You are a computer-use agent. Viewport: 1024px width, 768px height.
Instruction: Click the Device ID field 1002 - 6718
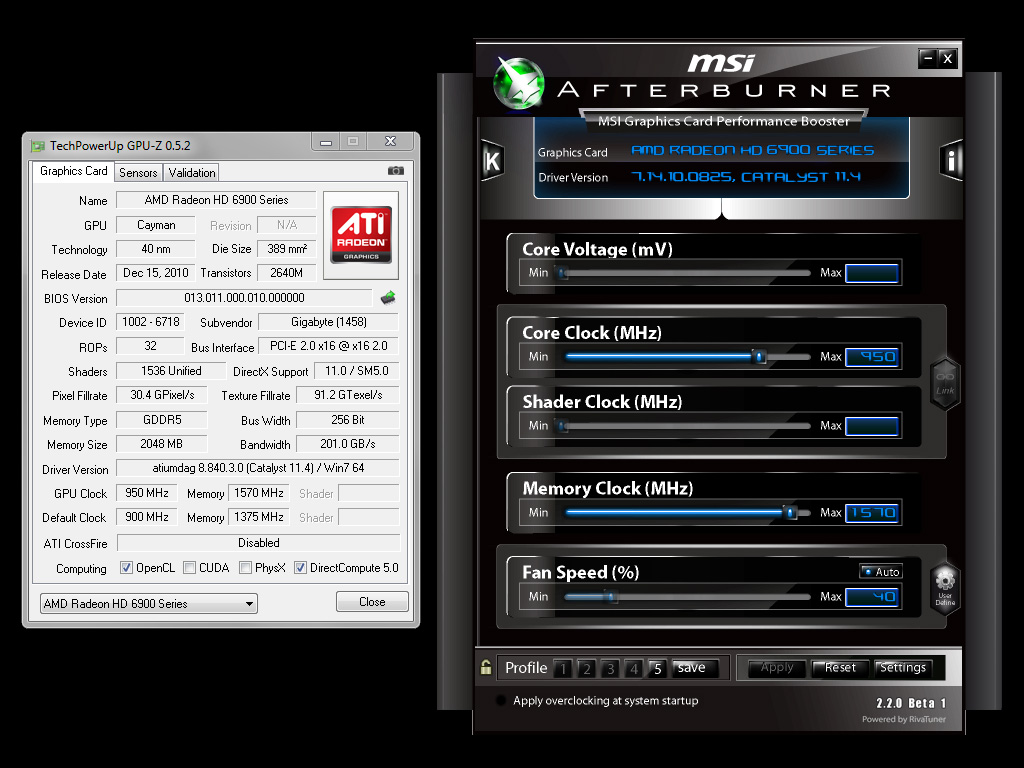point(151,322)
